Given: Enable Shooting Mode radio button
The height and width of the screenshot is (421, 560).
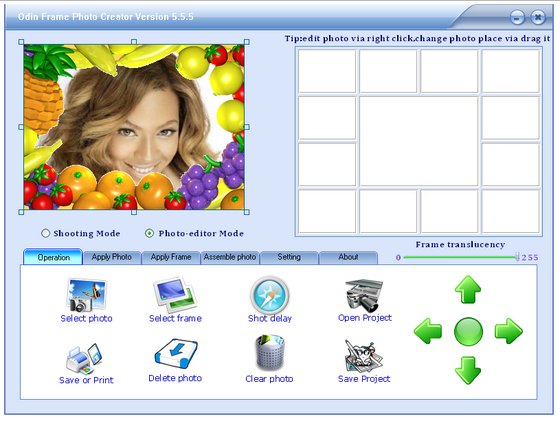Looking at the screenshot, I should pyautogui.click(x=45, y=233).
